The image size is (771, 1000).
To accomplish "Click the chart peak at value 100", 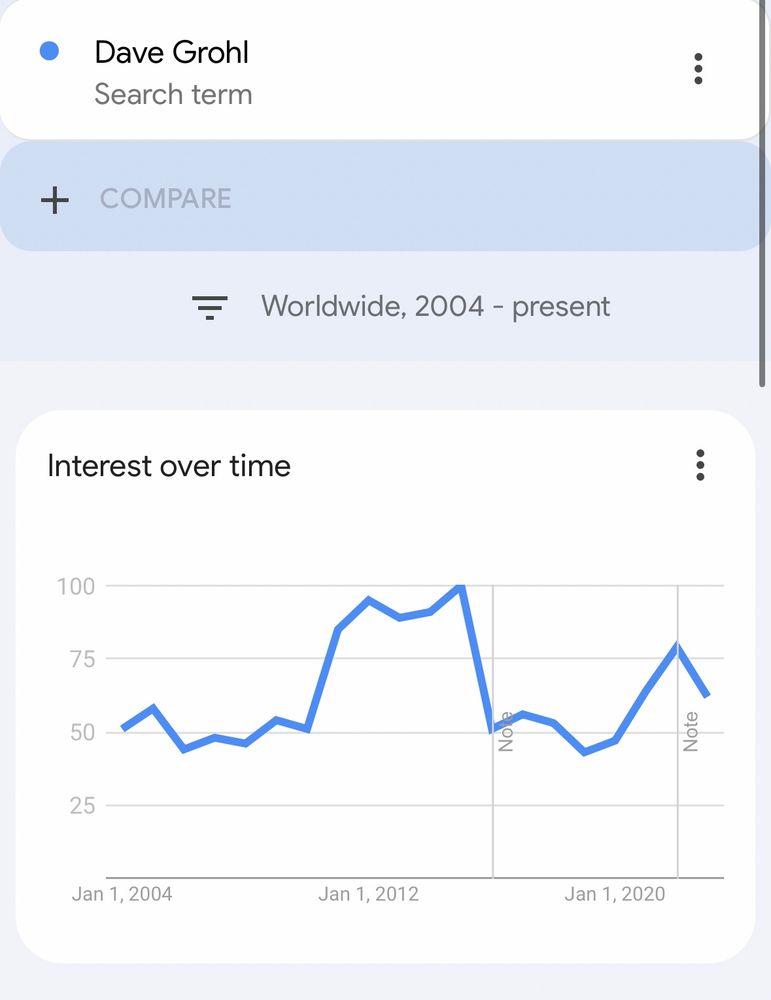I will (460, 586).
